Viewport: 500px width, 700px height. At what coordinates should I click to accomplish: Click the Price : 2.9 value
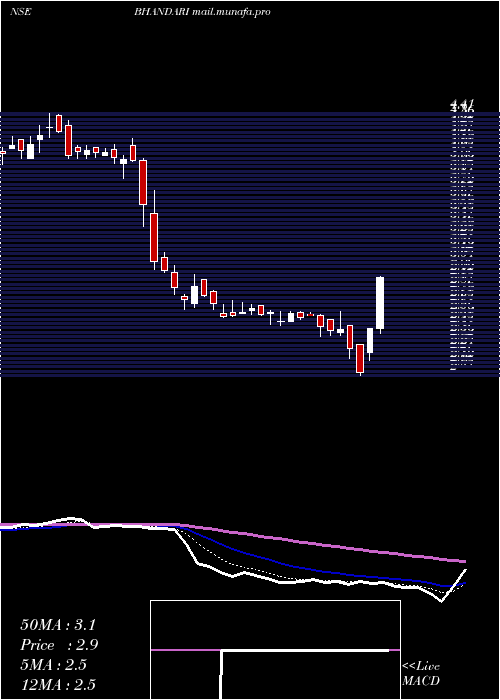59,645
